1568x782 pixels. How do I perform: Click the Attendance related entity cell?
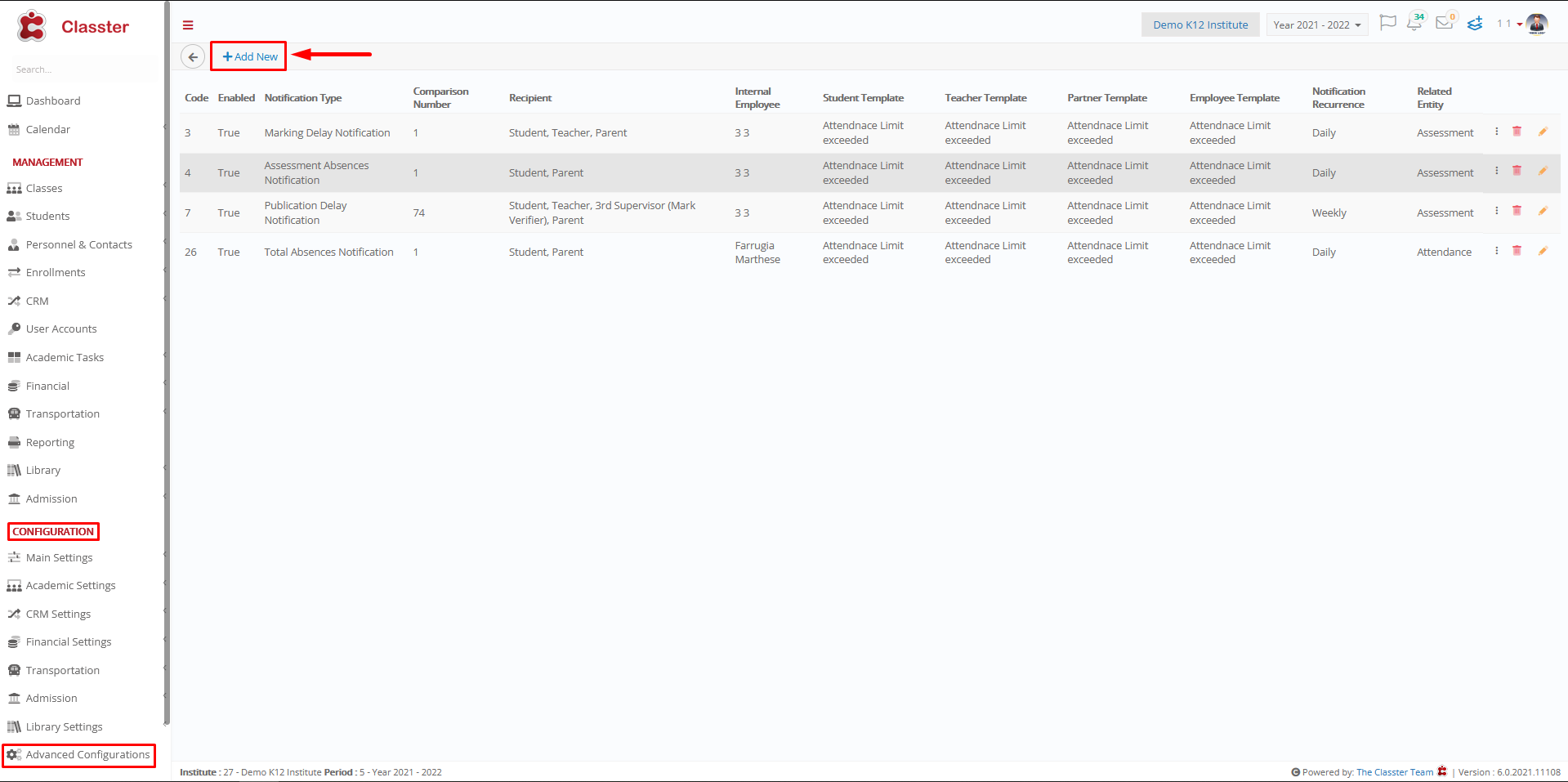1444,252
